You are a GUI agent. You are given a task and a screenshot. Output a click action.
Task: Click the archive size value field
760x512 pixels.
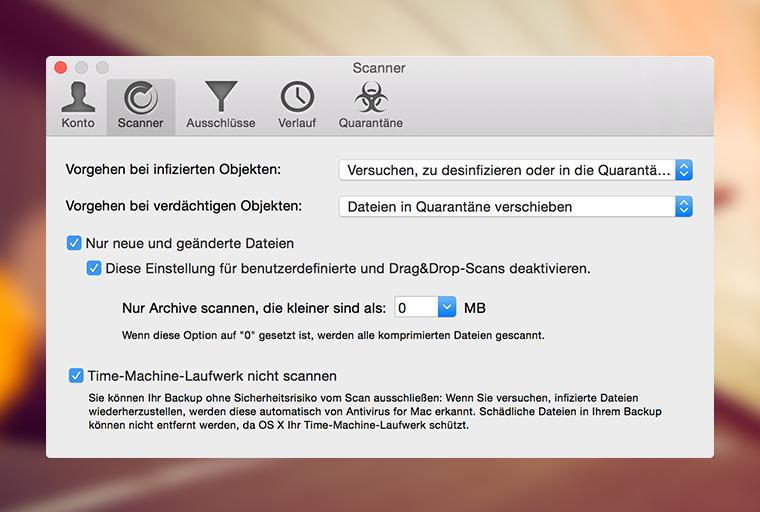pos(416,307)
